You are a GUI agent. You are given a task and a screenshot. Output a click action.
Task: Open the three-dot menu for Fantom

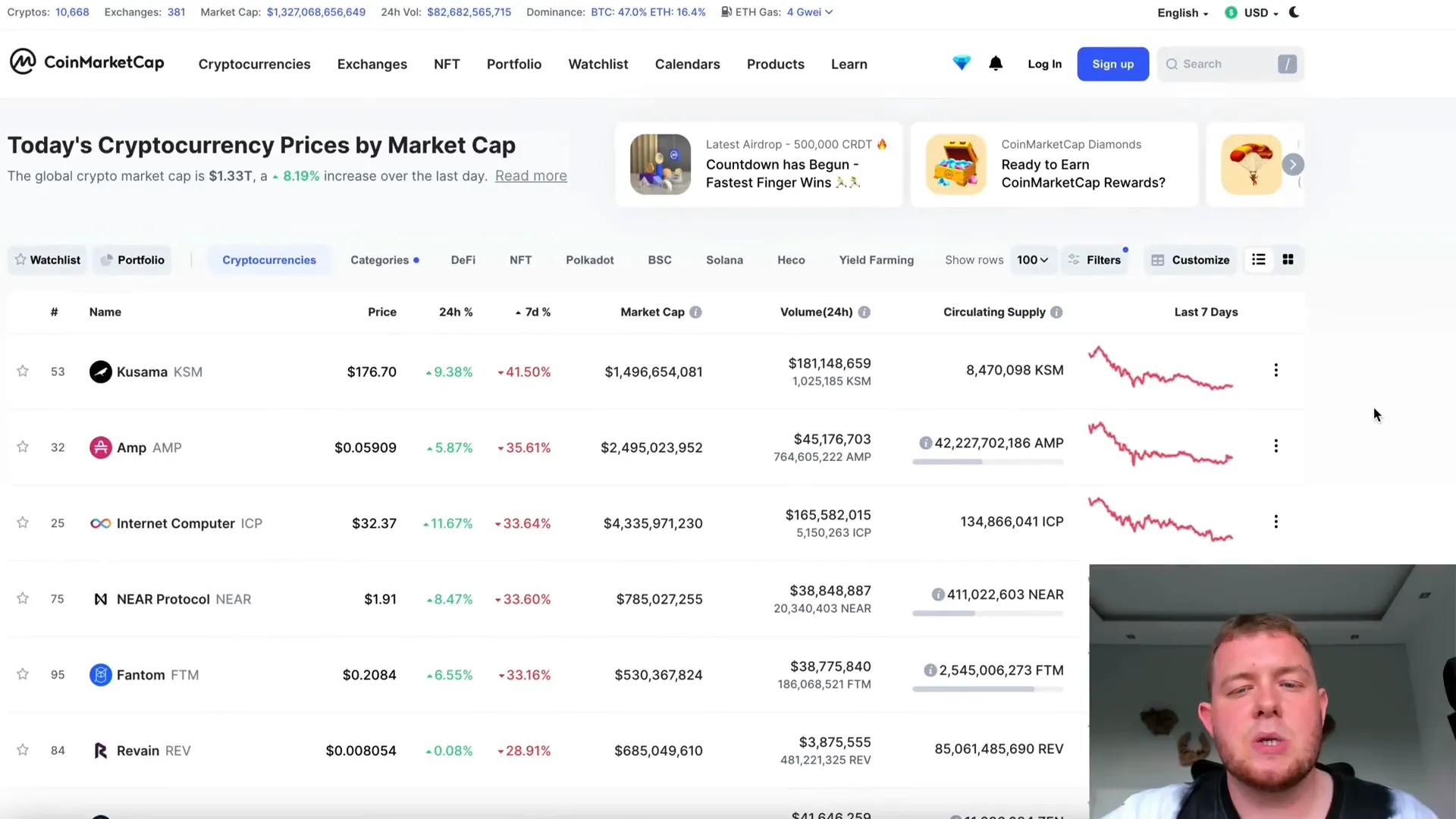[1276, 674]
